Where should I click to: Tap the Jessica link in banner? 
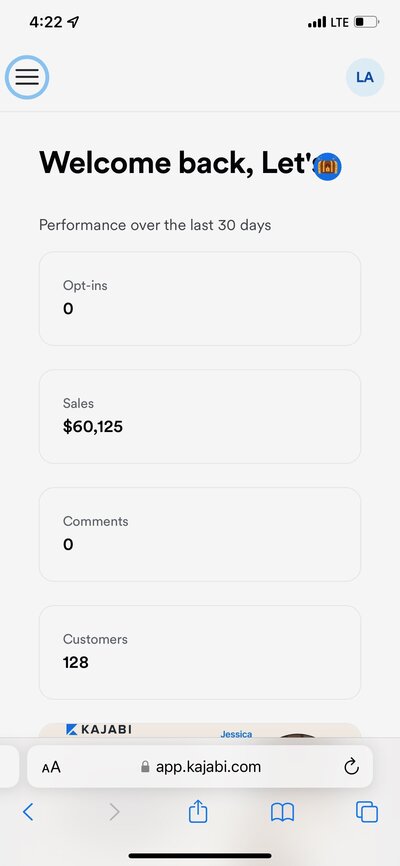(236, 734)
